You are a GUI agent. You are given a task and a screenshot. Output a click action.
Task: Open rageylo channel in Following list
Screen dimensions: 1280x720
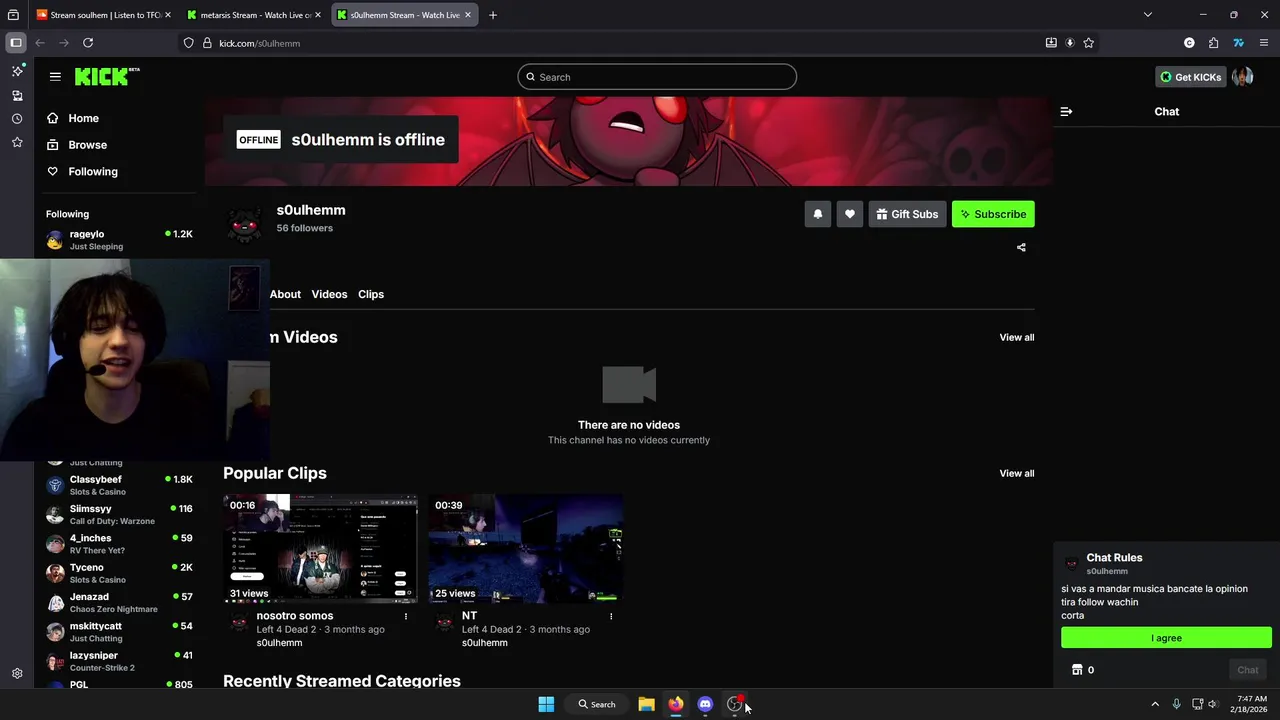click(119, 240)
